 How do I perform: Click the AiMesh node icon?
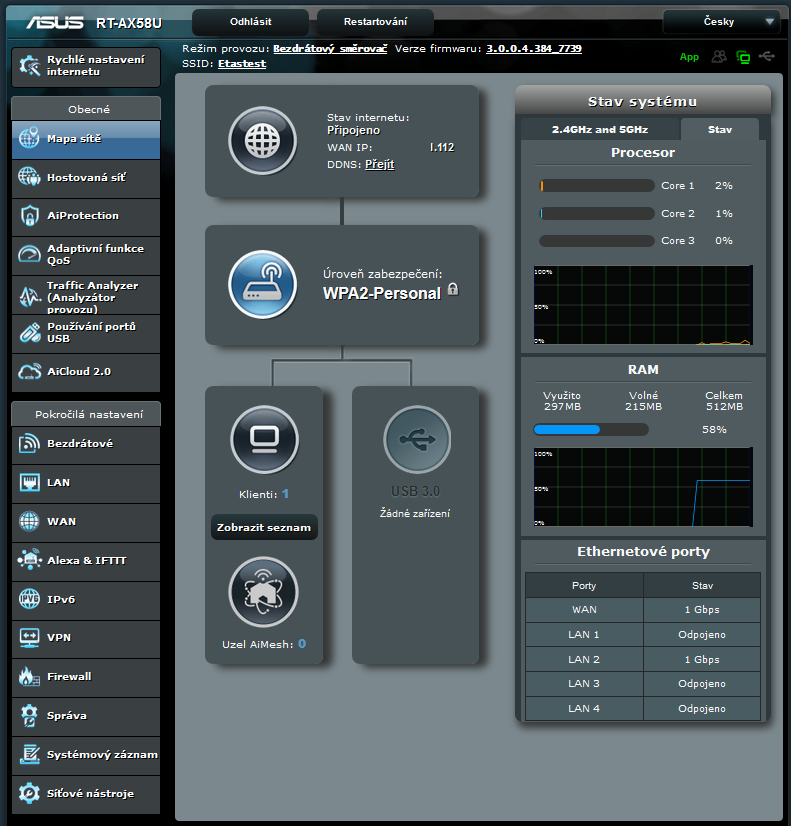[x=264, y=592]
